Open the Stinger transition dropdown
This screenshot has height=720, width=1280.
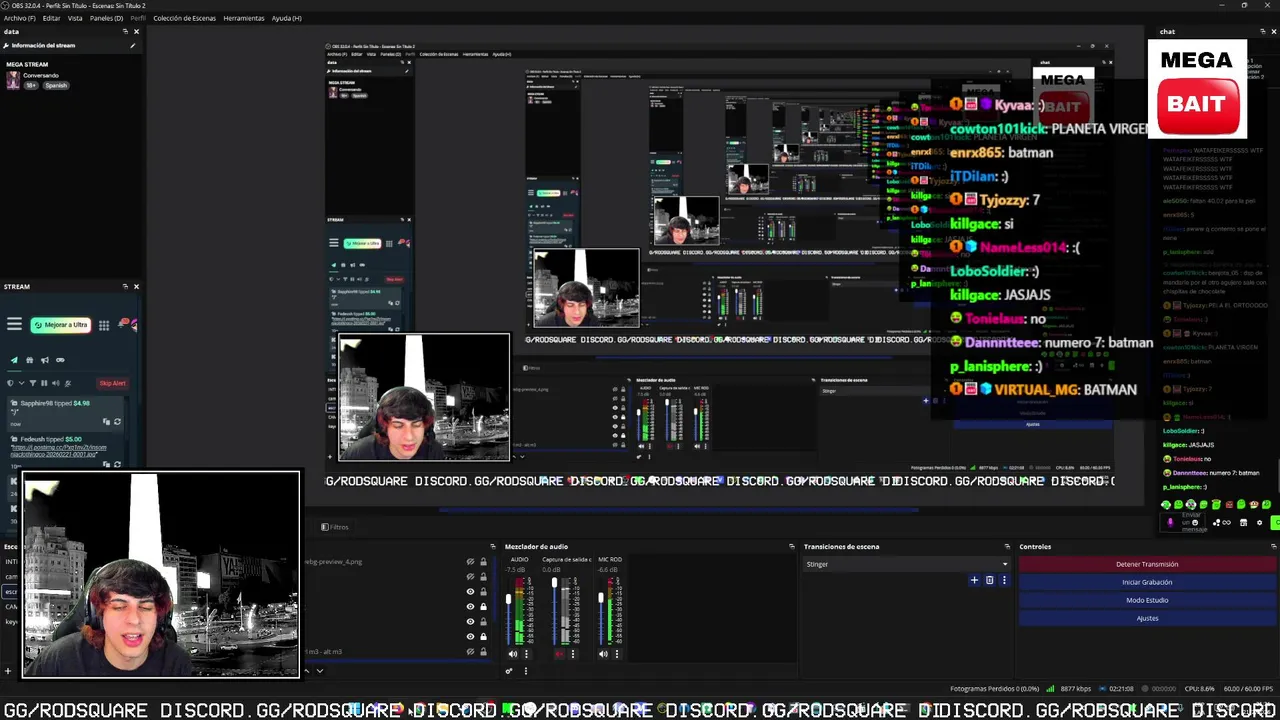click(907, 564)
